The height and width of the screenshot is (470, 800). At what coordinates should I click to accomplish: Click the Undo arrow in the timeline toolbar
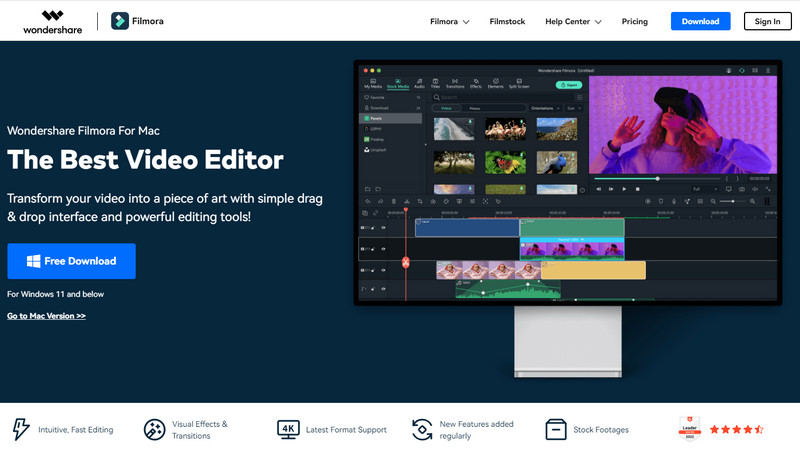(x=368, y=202)
